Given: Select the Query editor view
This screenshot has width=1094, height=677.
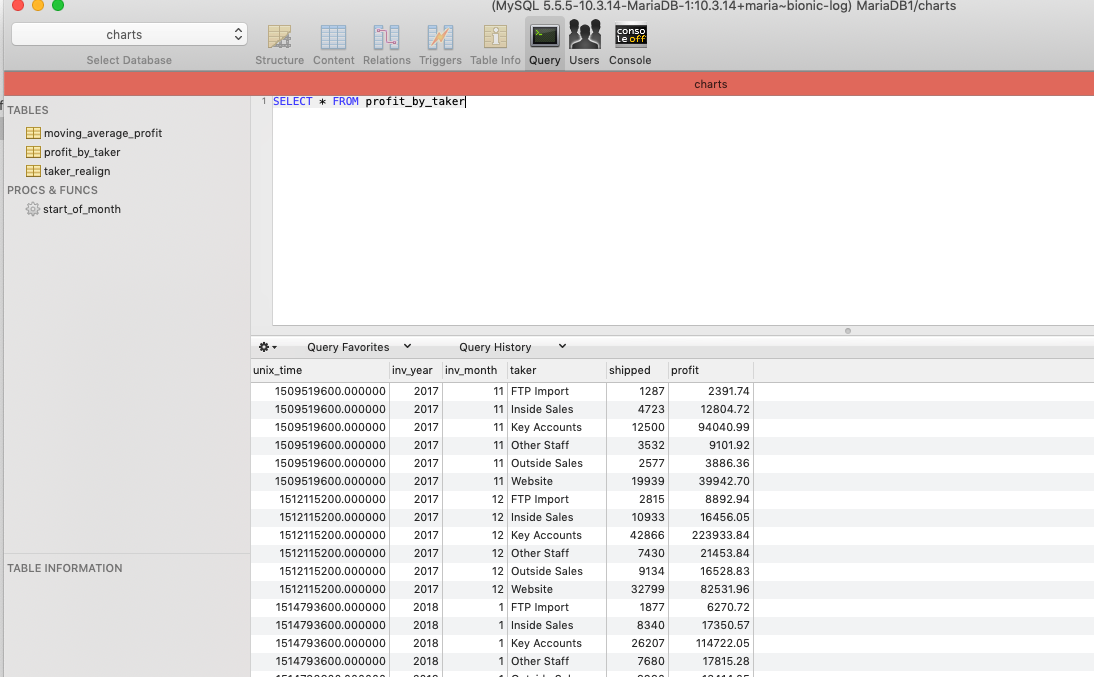Looking at the screenshot, I should 544,40.
